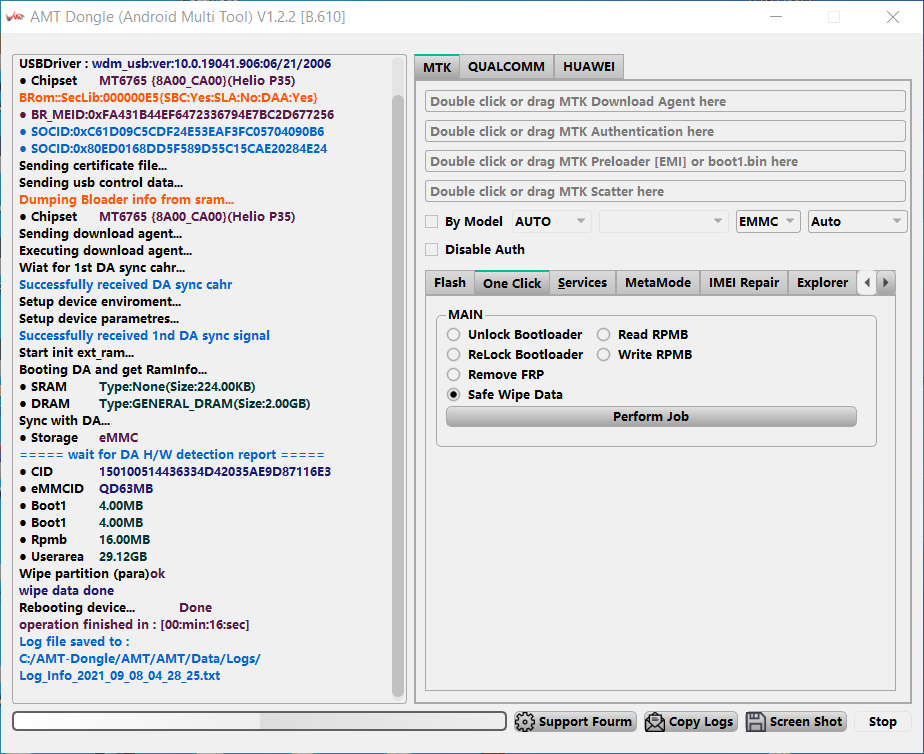Click the MTK Download Agent field

(665, 101)
